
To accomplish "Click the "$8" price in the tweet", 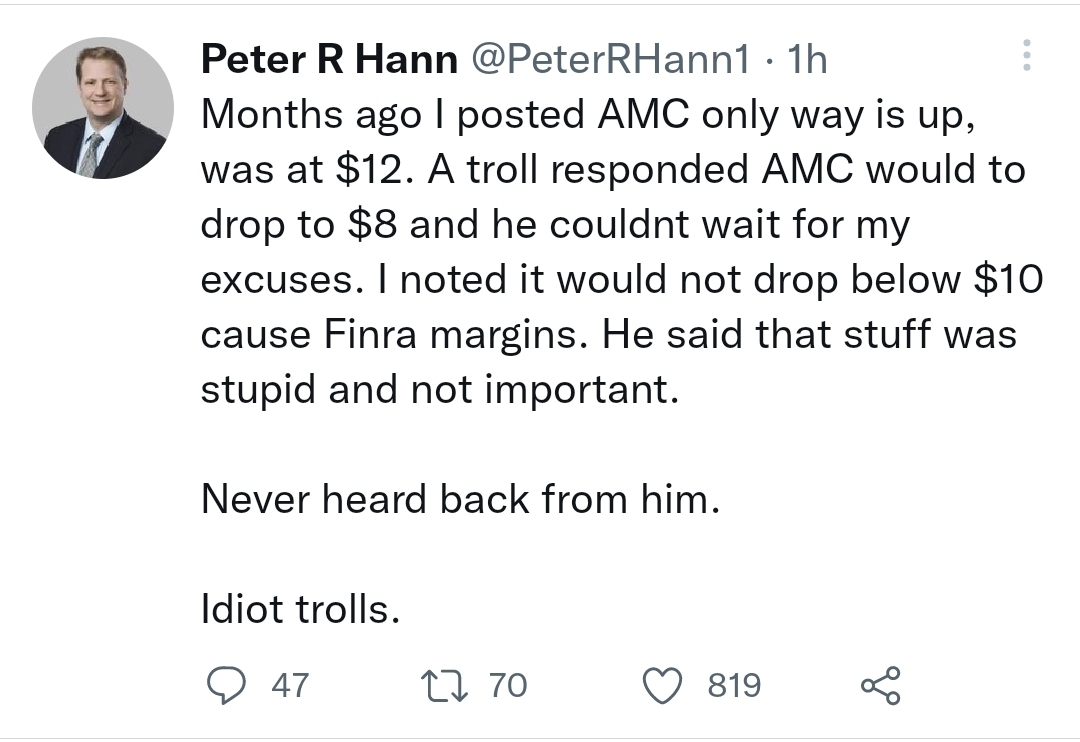I will [373, 225].
